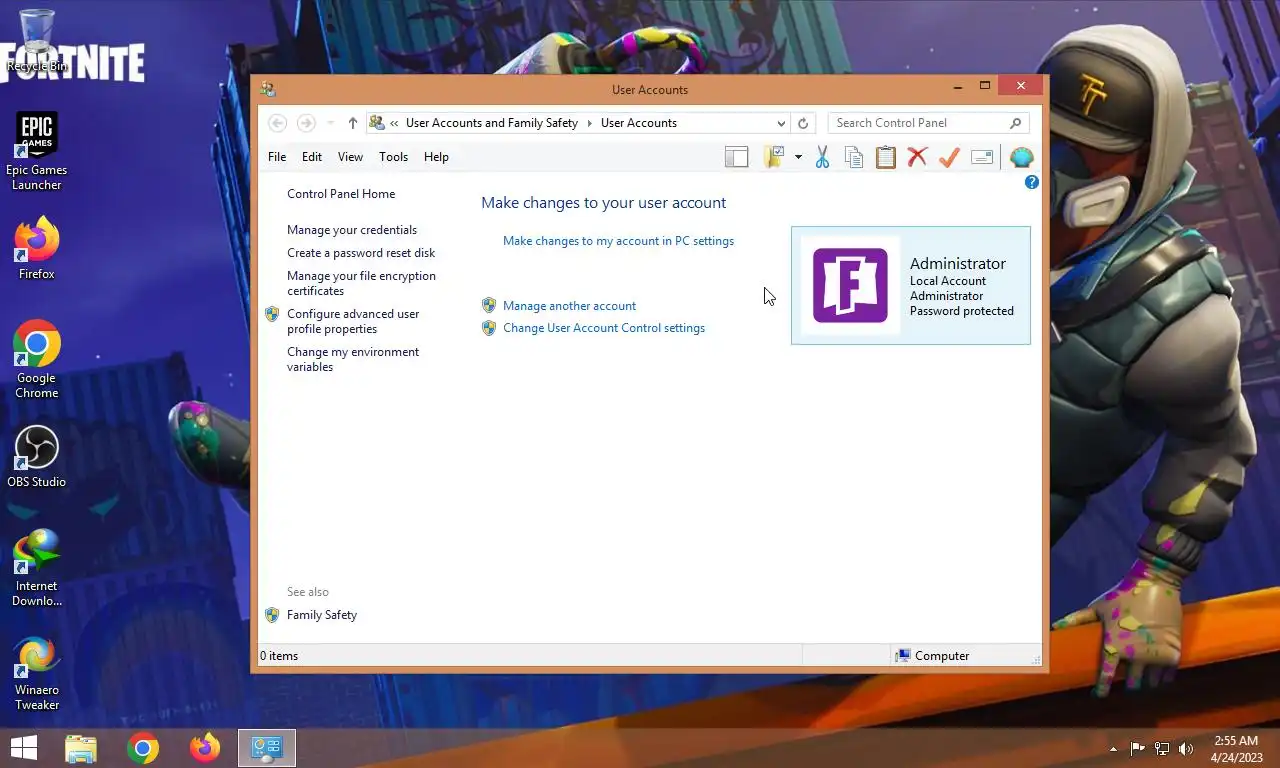Screen dimensions: 1280x768
Task: Click the Cut scissors icon
Action: coord(822,157)
